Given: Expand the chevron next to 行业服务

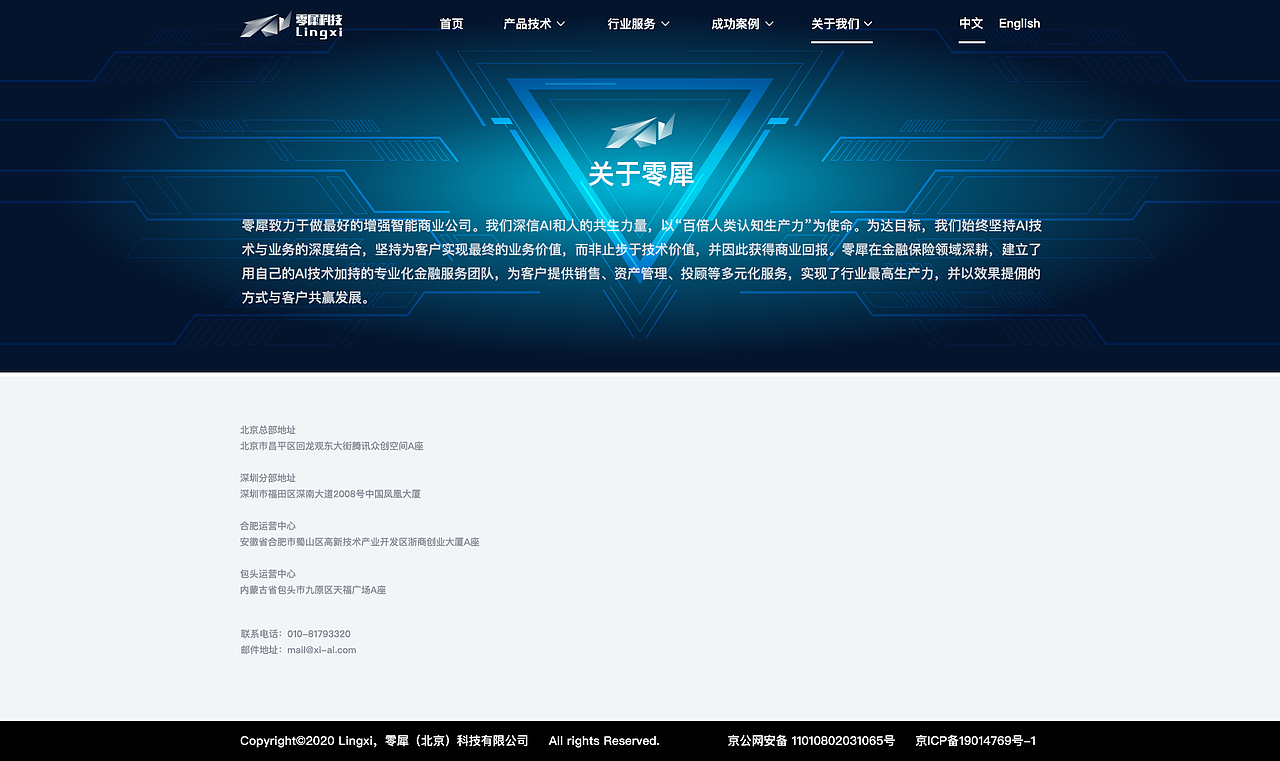Looking at the screenshot, I should pyautogui.click(x=665, y=23).
